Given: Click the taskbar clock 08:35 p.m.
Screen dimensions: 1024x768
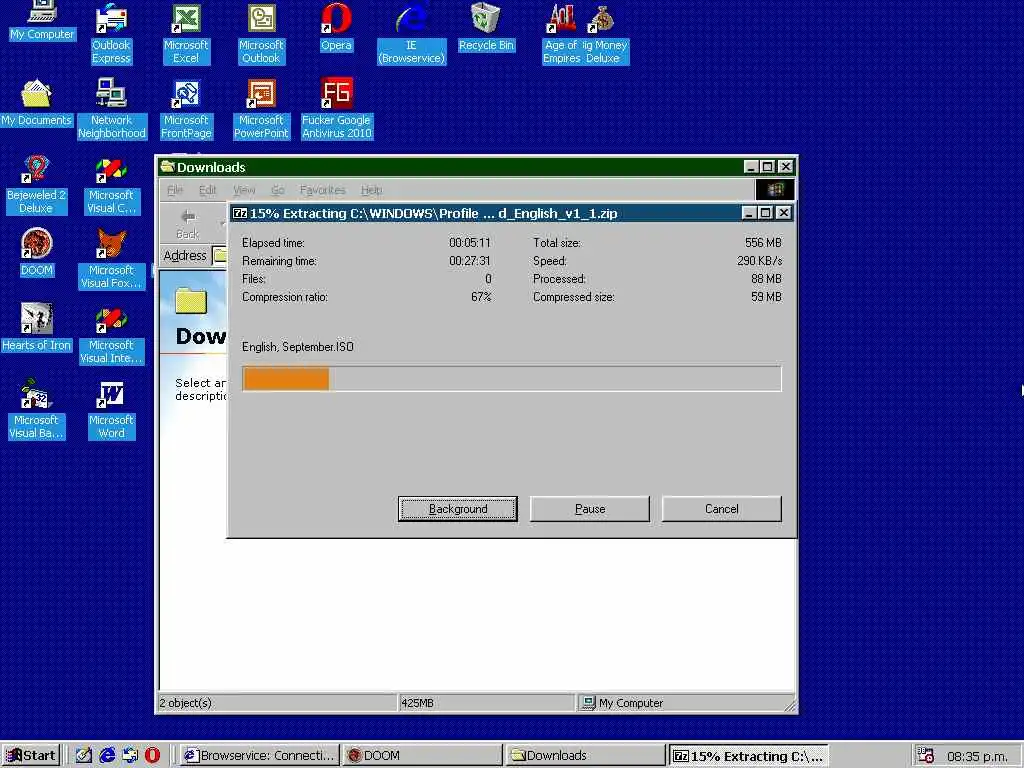Looking at the screenshot, I should click(x=977, y=756).
